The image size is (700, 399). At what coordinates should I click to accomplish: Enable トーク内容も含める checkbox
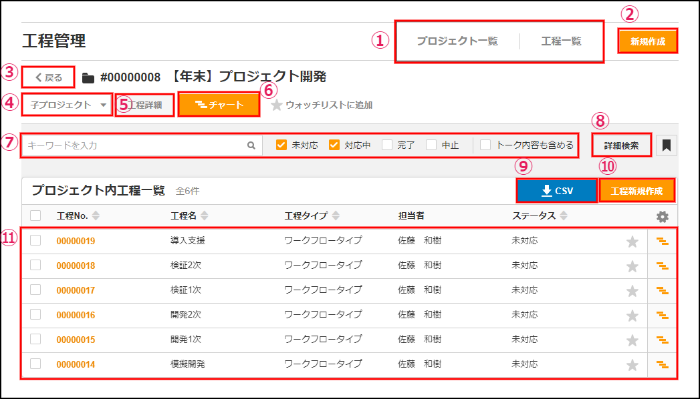point(485,145)
